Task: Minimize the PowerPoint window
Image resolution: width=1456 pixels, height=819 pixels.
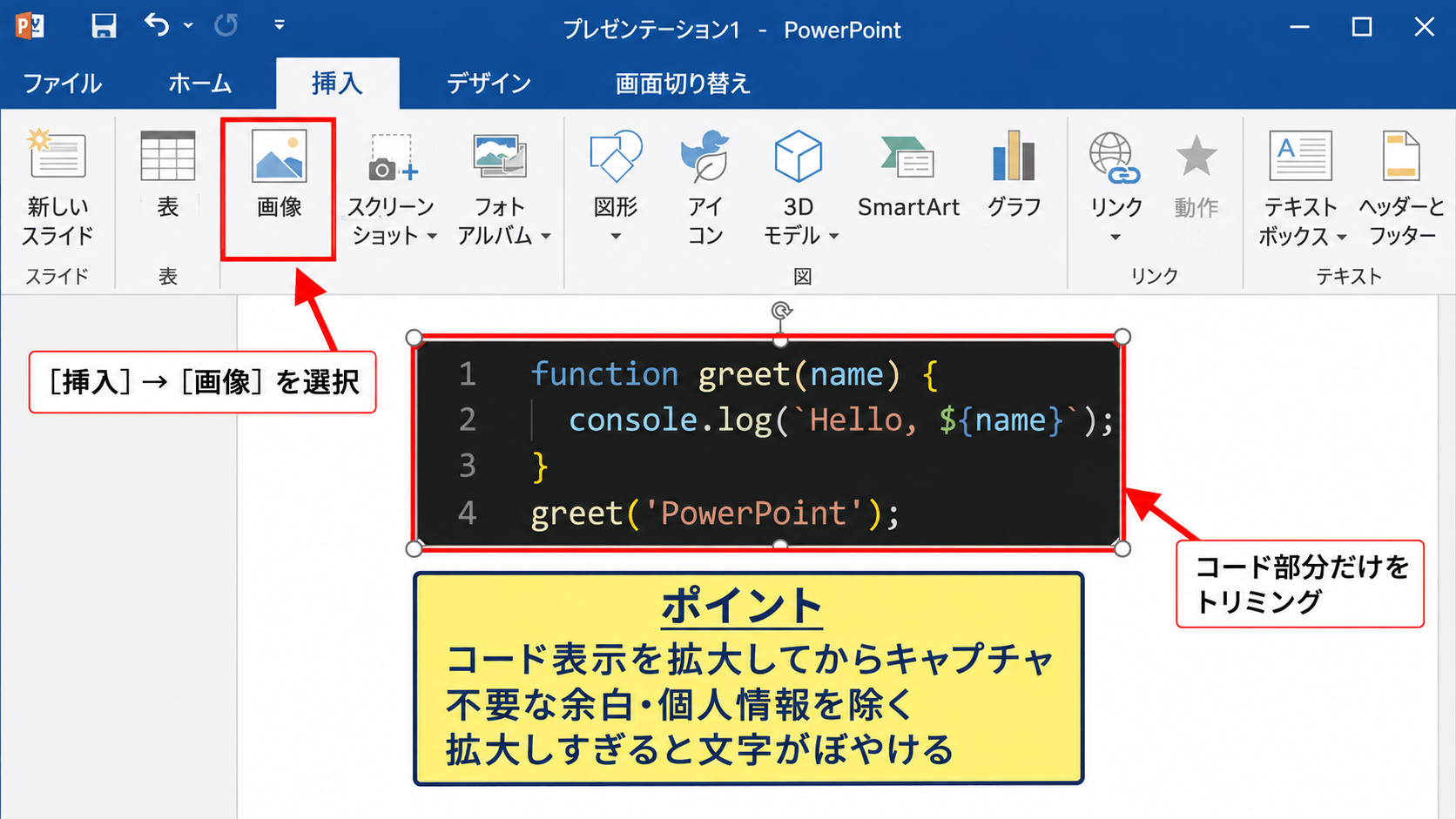Action: (1300, 27)
